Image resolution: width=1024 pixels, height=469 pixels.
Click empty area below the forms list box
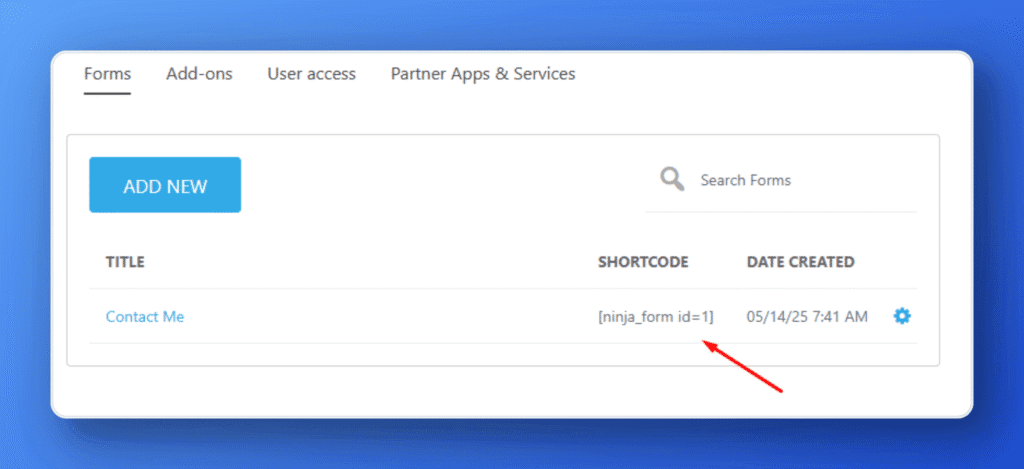(x=503, y=391)
